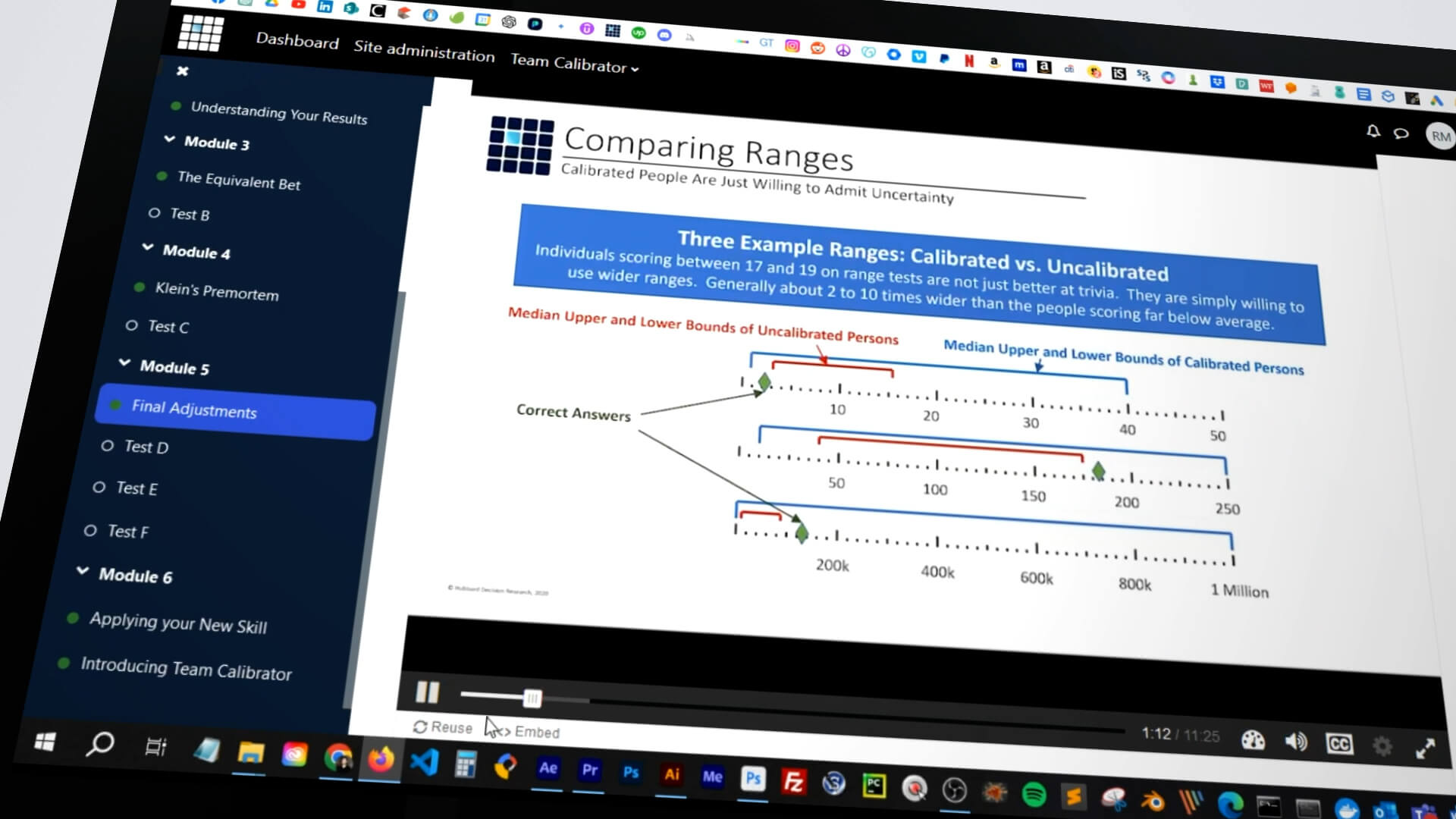Open the Citi bank bookmark
Viewport: 1456px width, 819px height.
click(1068, 69)
